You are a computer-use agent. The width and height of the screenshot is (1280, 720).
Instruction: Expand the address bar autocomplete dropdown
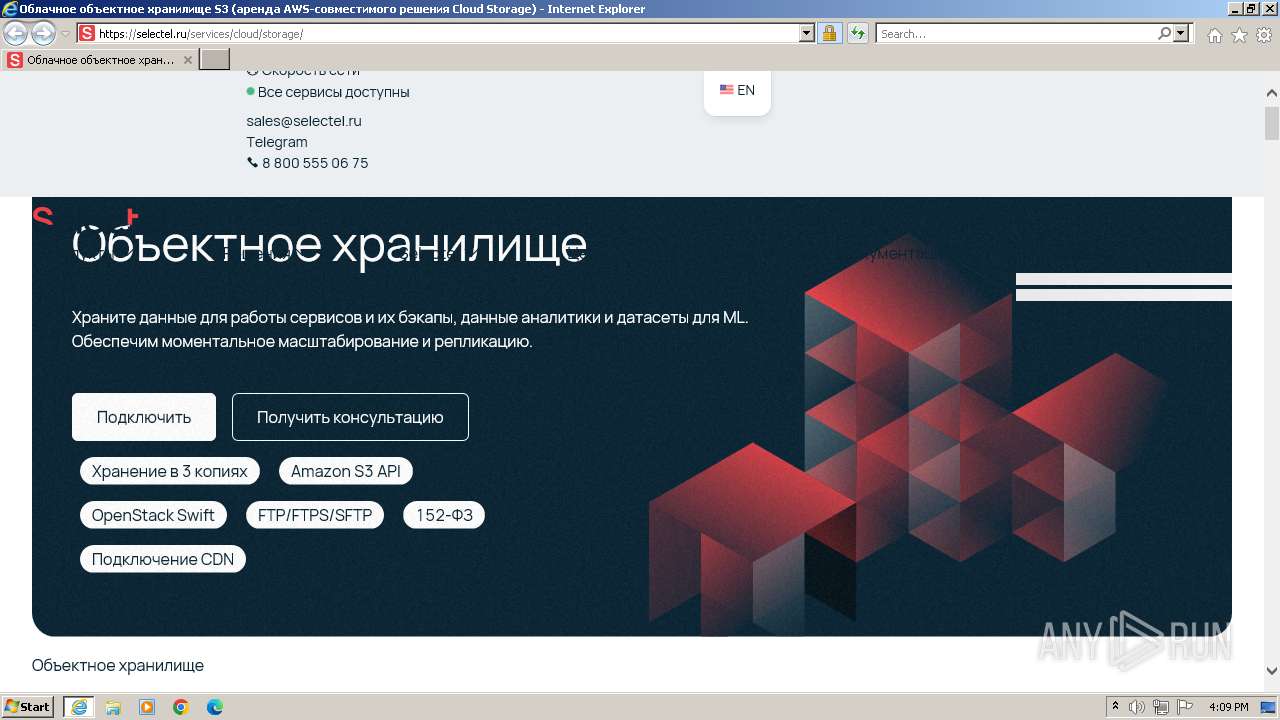(x=807, y=33)
